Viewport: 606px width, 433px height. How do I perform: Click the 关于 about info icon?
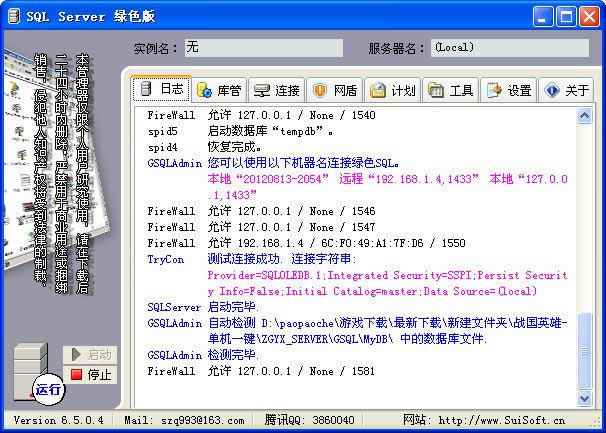(x=551, y=90)
